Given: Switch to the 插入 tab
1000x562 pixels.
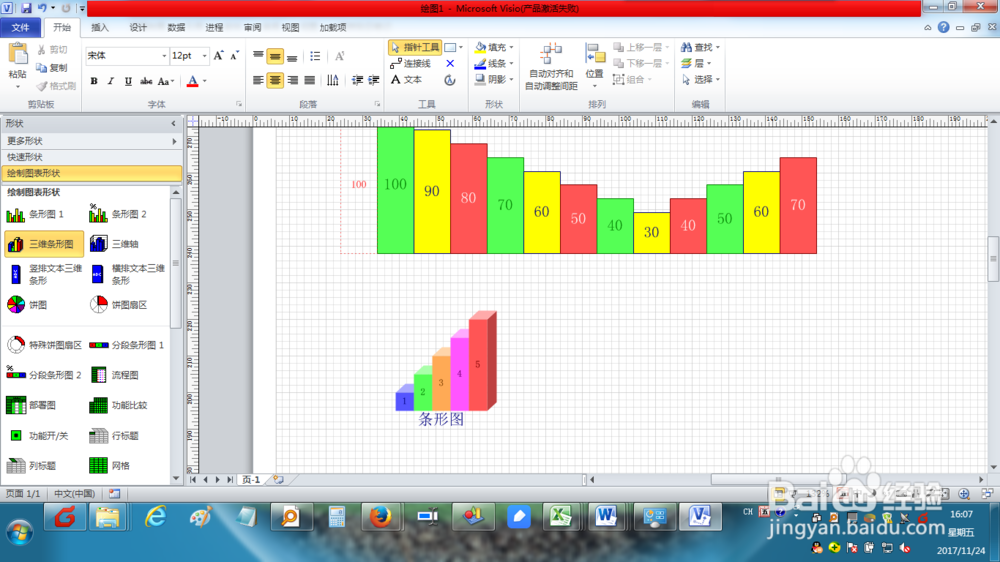Looking at the screenshot, I should [99, 27].
